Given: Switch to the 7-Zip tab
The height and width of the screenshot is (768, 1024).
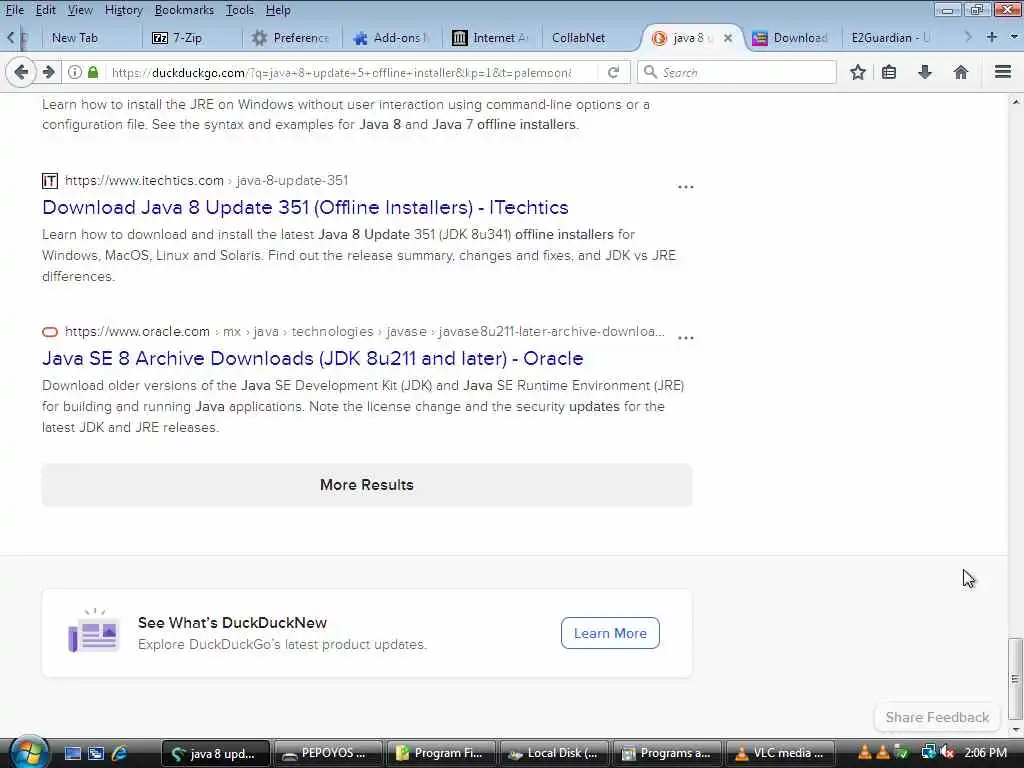Looking at the screenshot, I should (191, 38).
